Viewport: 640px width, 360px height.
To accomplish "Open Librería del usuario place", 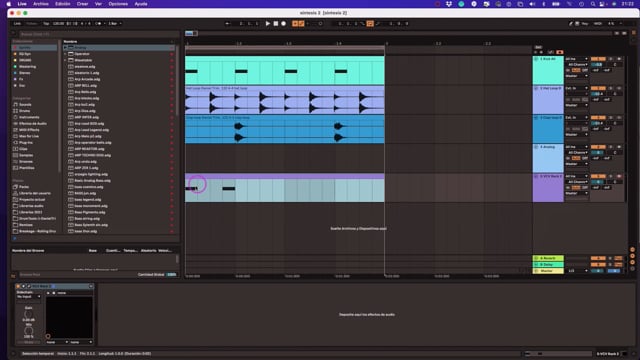I will (x=35, y=193).
